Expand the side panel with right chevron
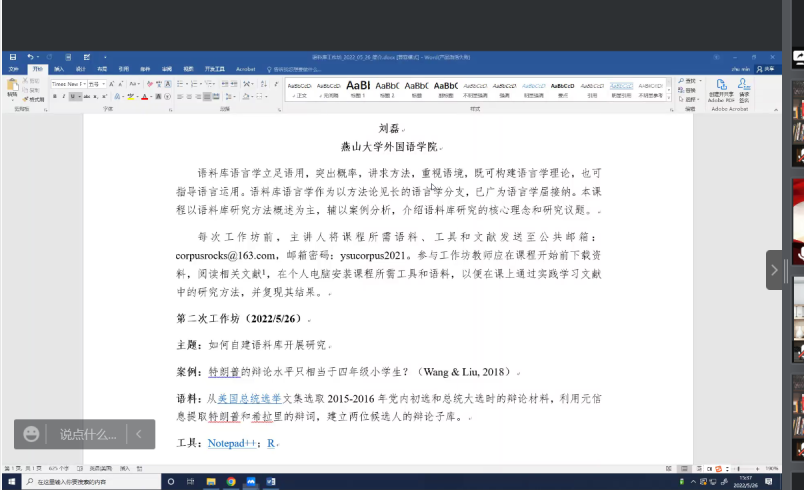The height and width of the screenshot is (490, 804). click(774, 270)
